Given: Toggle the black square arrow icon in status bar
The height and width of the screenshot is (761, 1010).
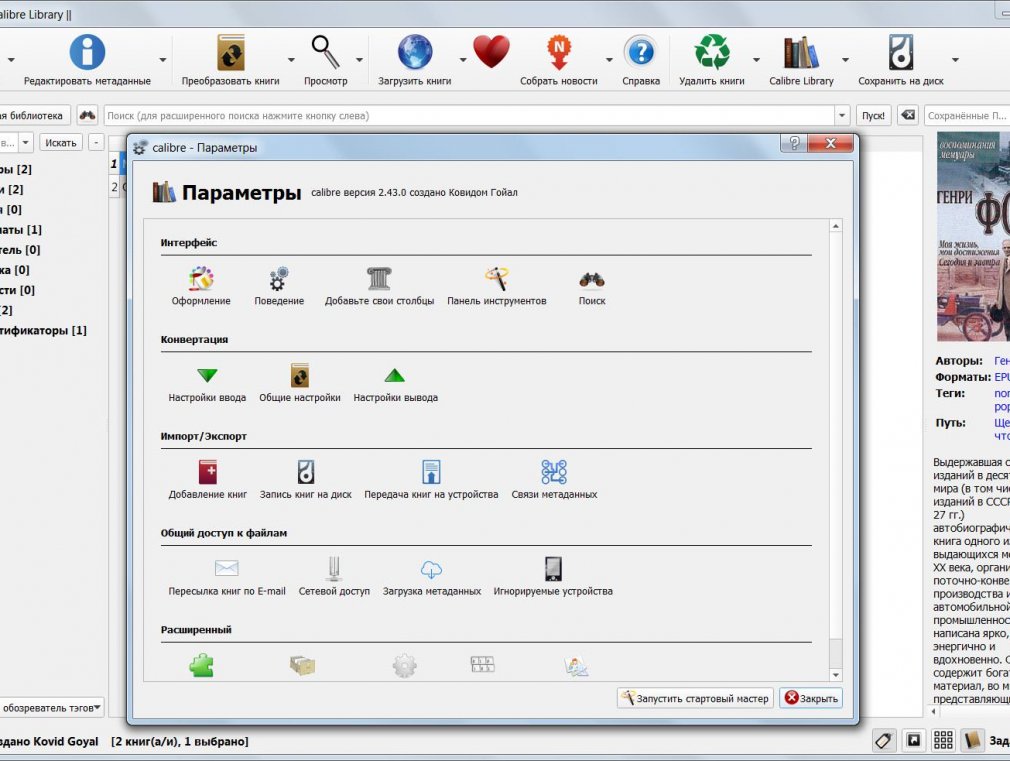Looking at the screenshot, I should [913, 740].
